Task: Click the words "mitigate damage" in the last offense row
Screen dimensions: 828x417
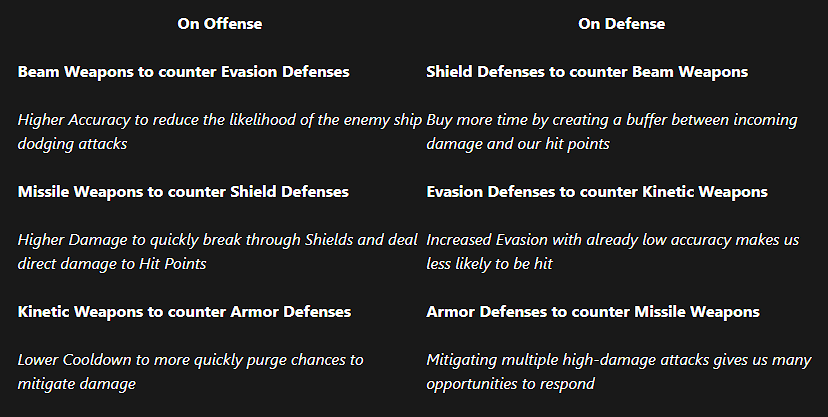Action: [x=77, y=384]
